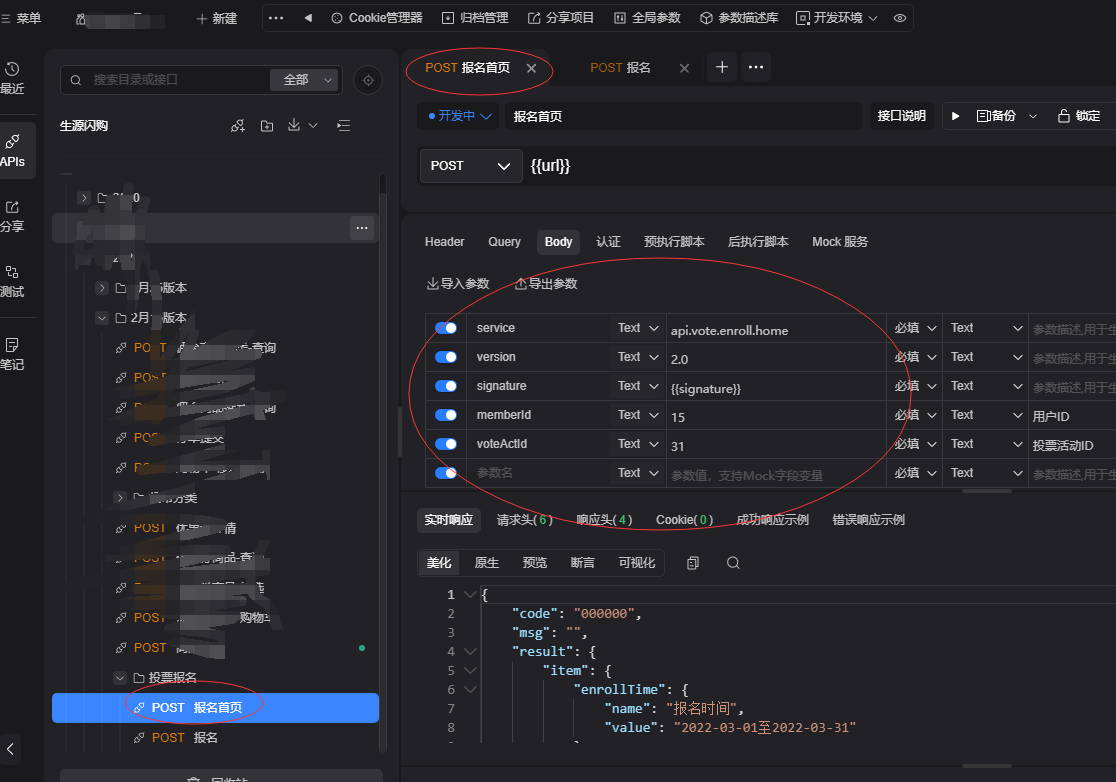Select the APIs sidebar icon
Screen dimensions: 1116x782
pos(12,150)
